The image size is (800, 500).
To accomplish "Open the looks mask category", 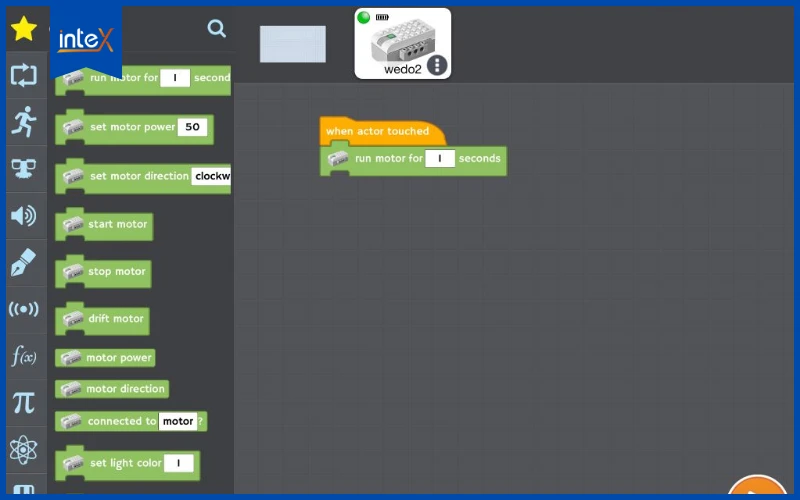I will coord(23,168).
